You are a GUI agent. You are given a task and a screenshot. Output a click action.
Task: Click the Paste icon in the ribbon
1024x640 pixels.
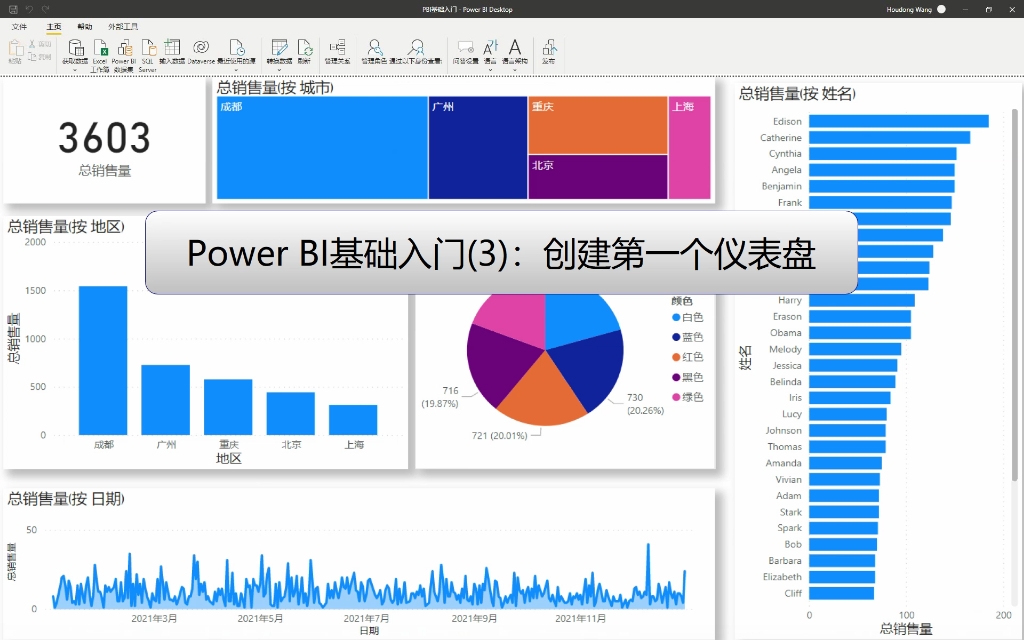pyautogui.click(x=15, y=48)
